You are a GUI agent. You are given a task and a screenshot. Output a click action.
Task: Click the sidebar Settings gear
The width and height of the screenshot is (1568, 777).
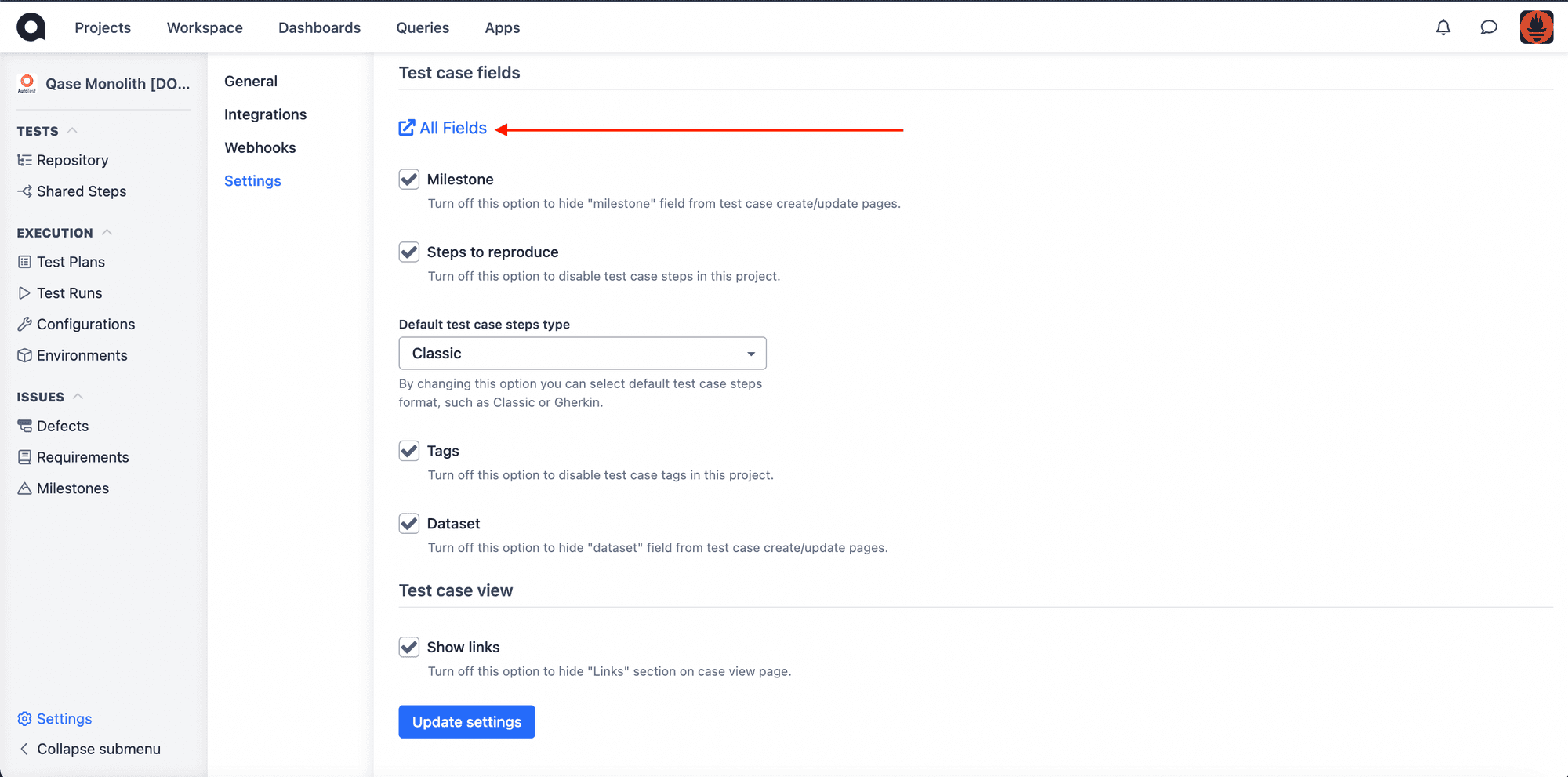54,719
